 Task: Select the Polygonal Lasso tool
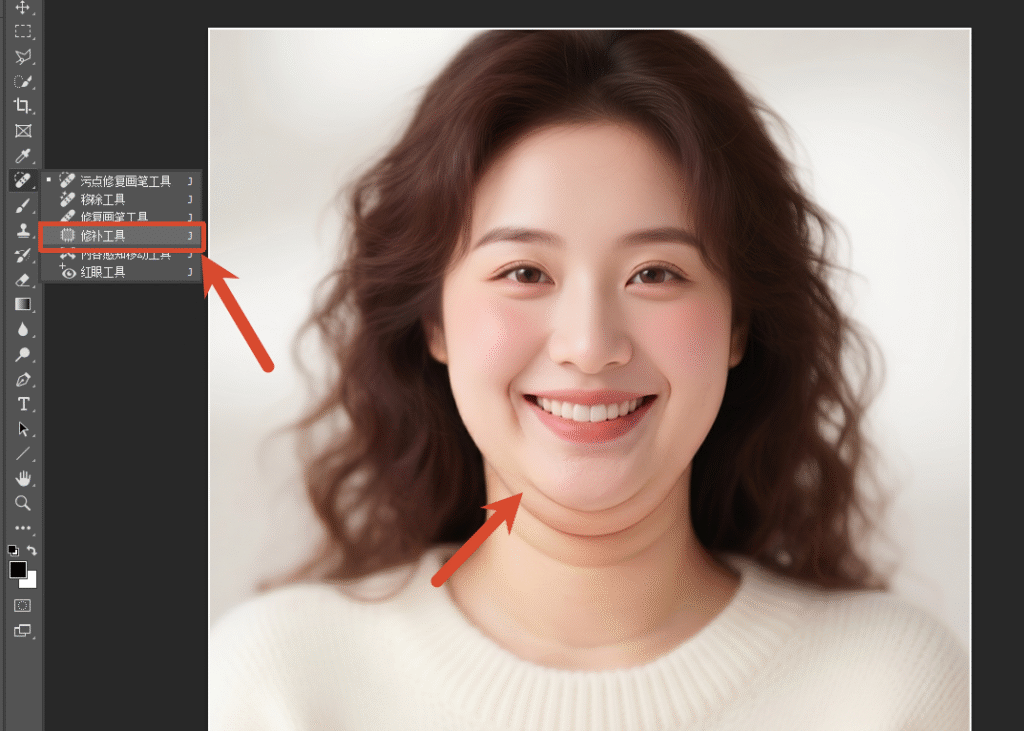tap(22, 56)
